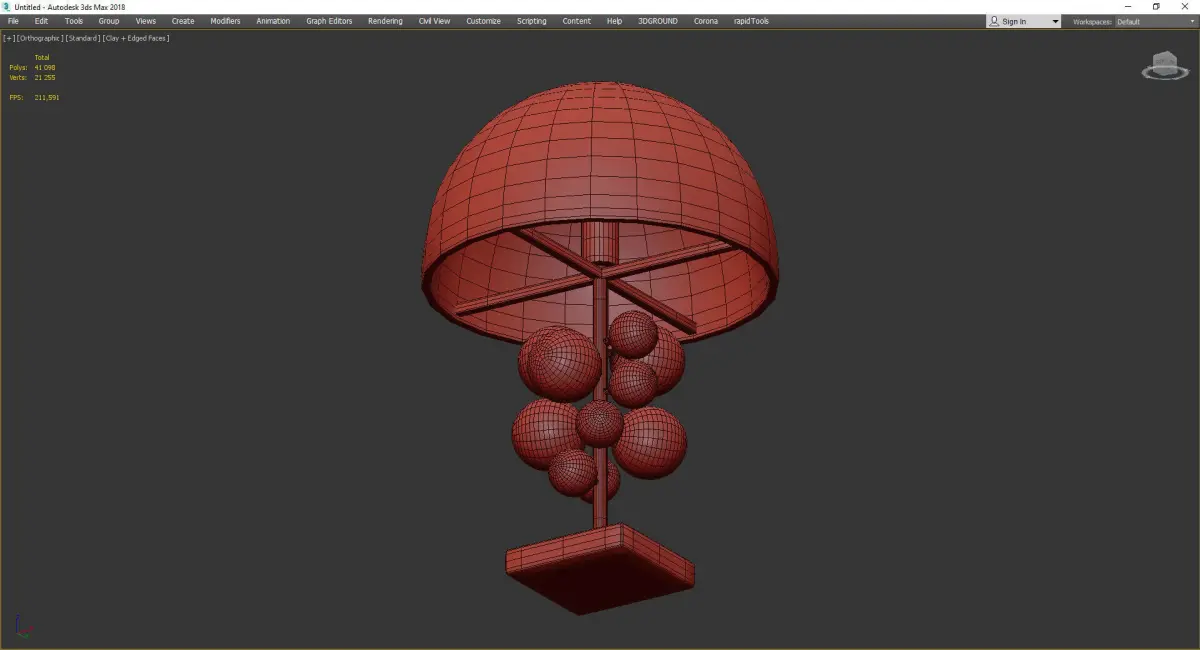This screenshot has height=650, width=1200.
Task: Open the Customize menu
Action: click(x=483, y=21)
